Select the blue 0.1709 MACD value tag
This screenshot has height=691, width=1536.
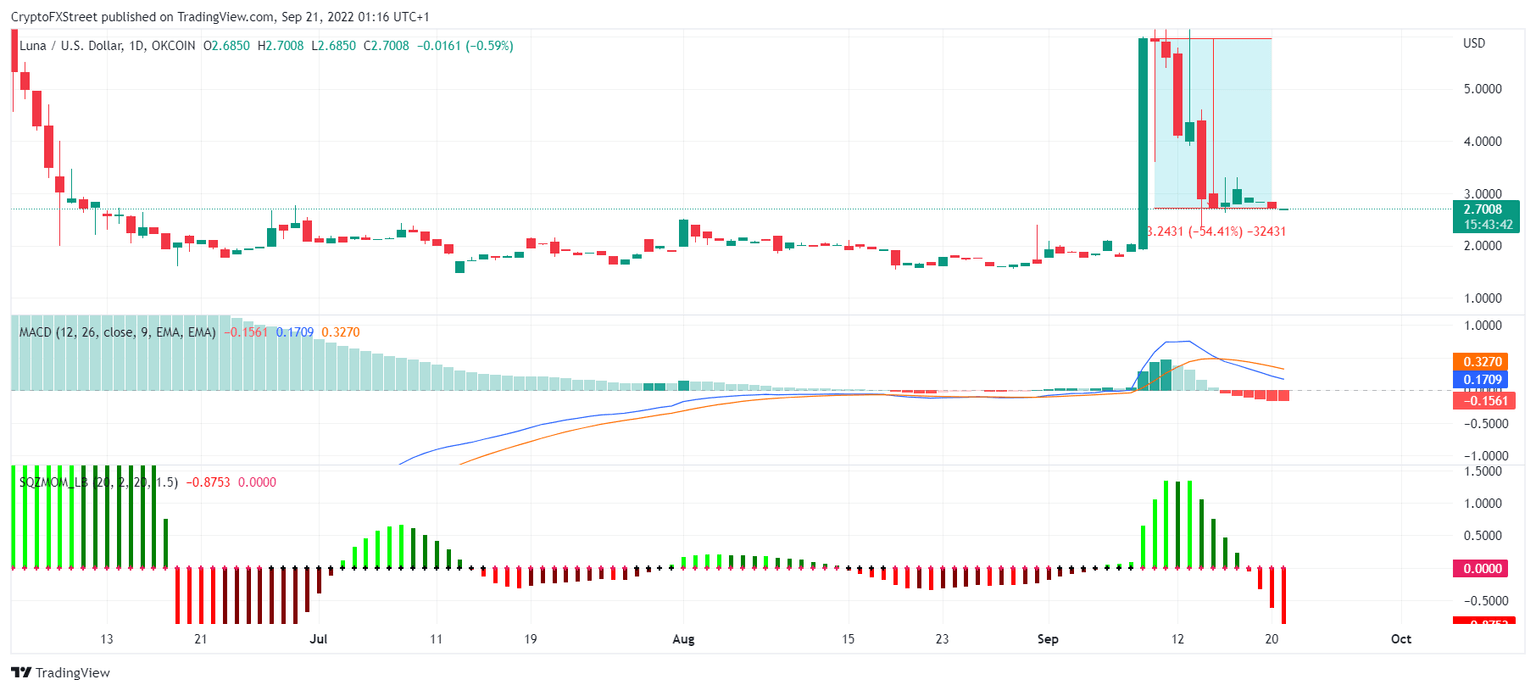coord(1484,380)
